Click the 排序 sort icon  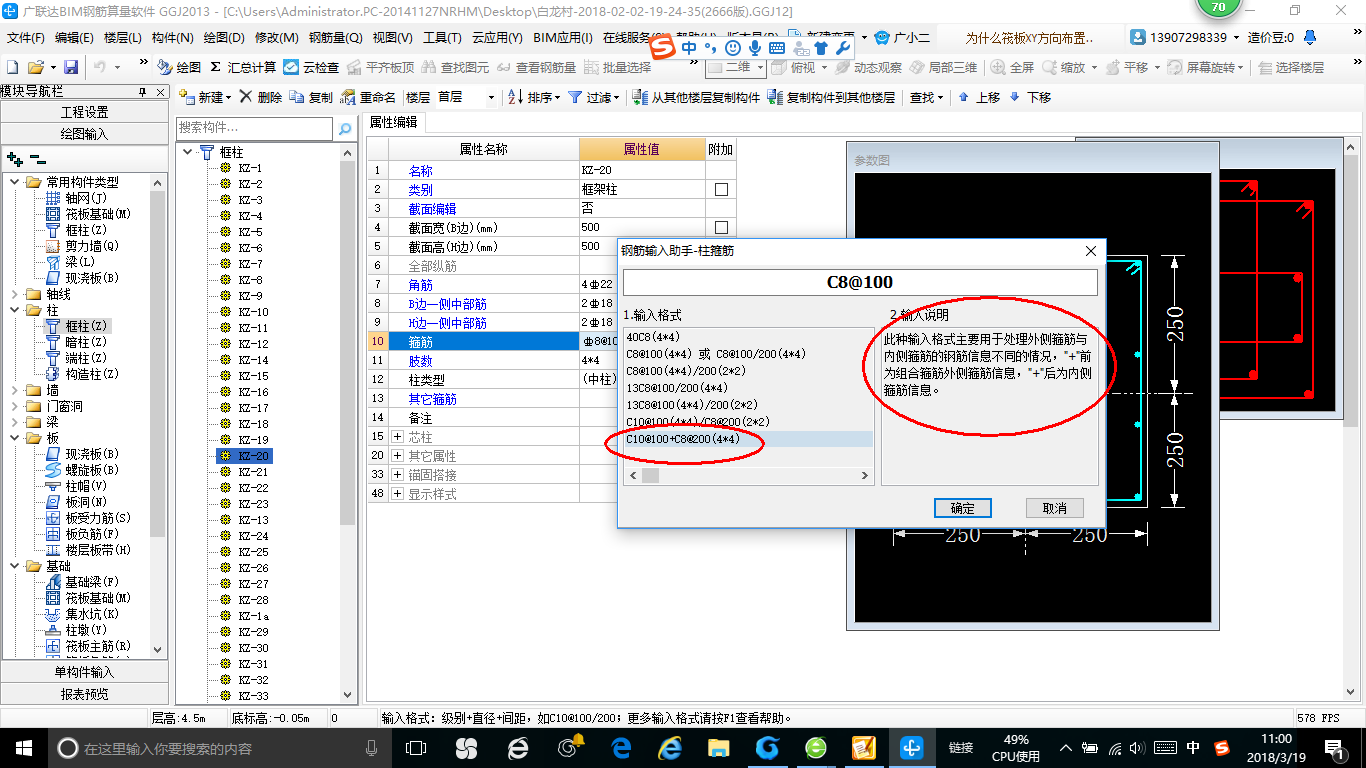[516, 97]
